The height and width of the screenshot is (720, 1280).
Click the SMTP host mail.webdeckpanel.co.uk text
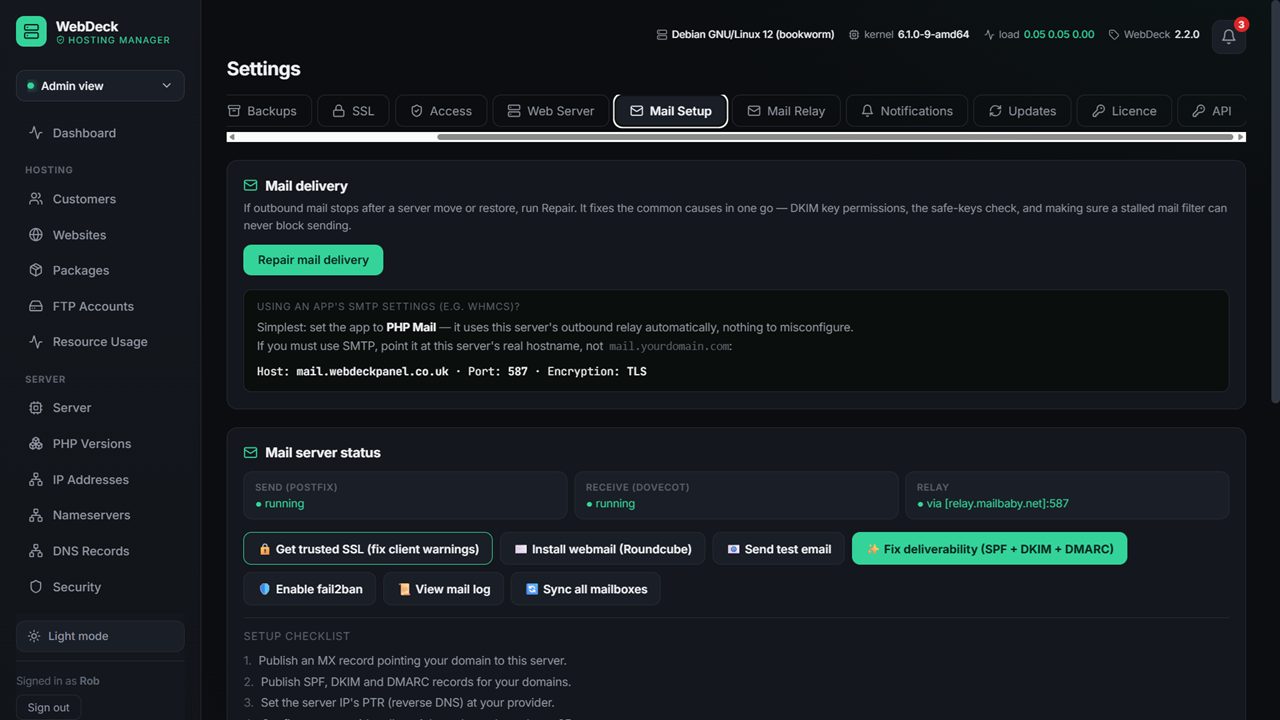point(372,371)
